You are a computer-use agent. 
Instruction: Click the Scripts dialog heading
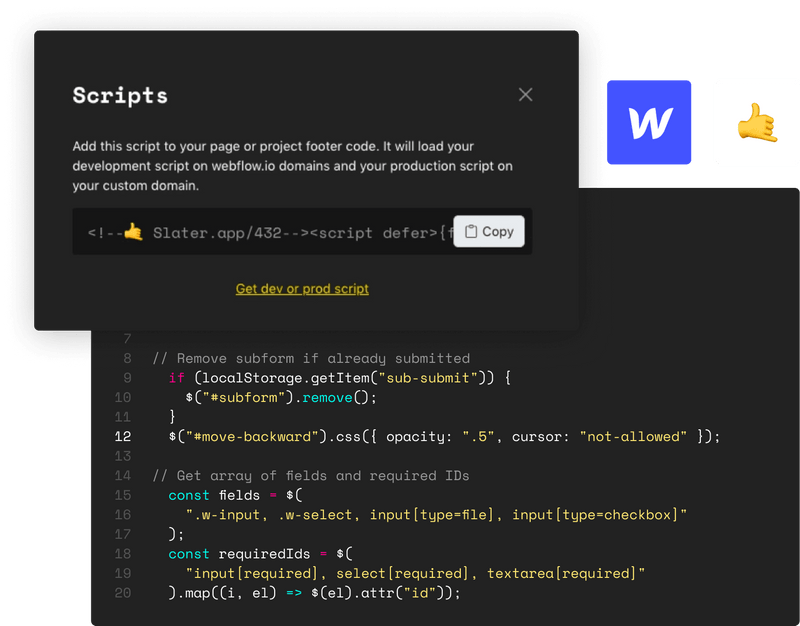click(120, 96)
